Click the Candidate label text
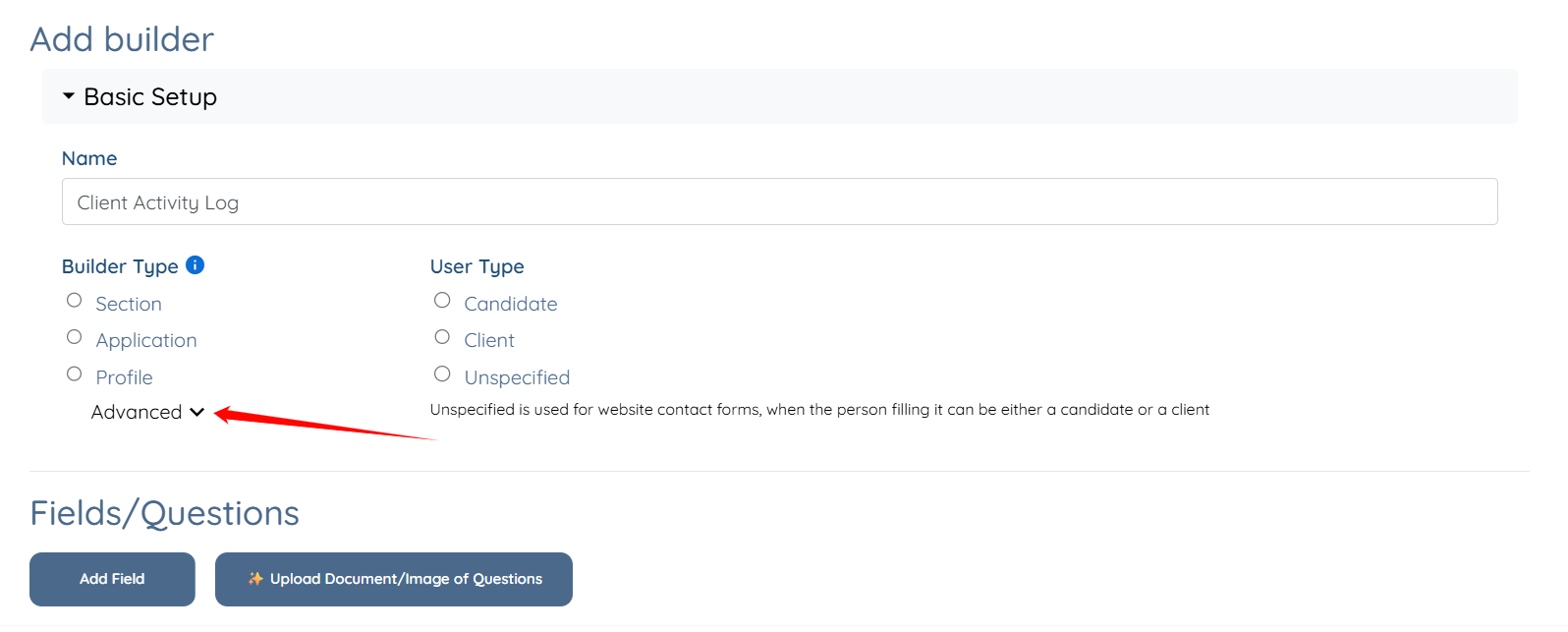This screenshot has width=1568, height=632. (x=510, y=304)
